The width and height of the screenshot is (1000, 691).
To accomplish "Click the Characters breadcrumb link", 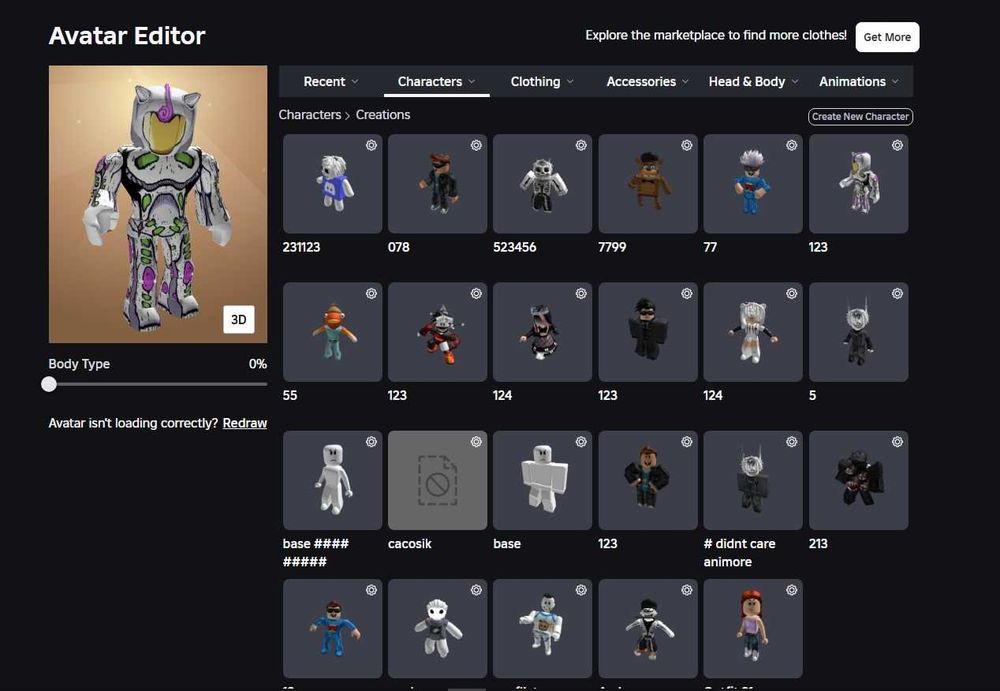I will click(x=310, y=115).
